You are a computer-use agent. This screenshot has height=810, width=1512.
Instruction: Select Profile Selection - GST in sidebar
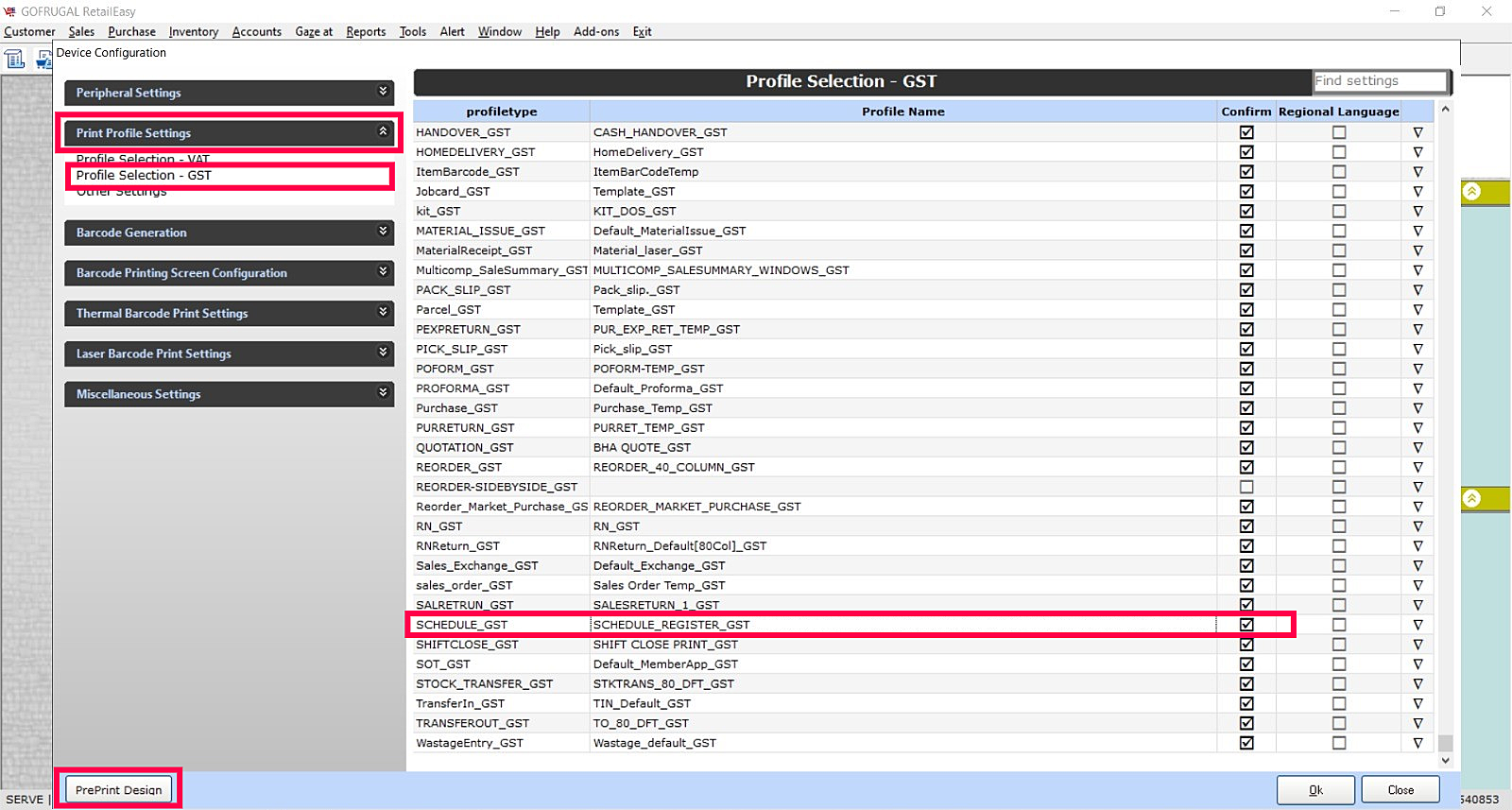coord(144,175)
